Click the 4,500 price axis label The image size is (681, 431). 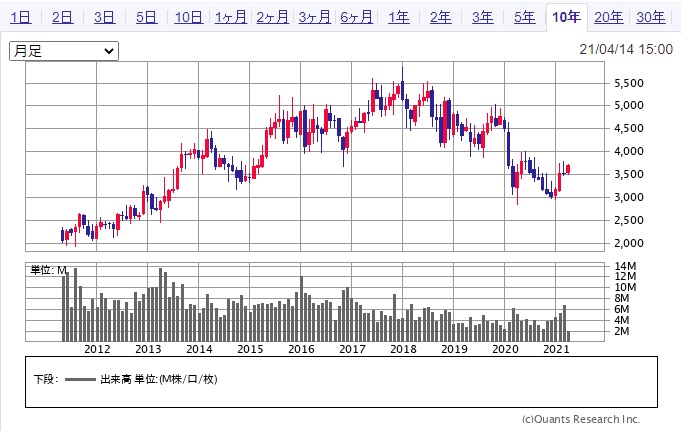coord(628,129)
